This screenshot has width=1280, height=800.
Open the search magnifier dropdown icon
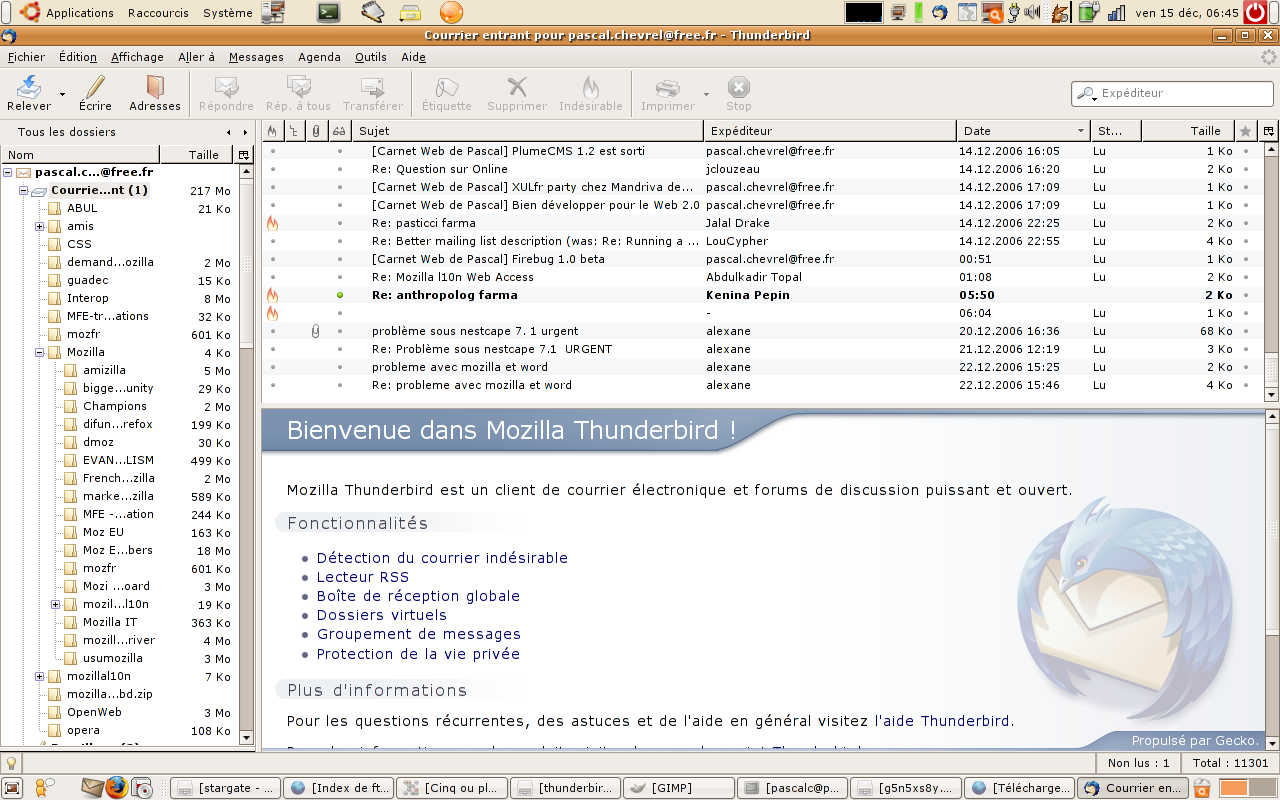coord(1086,93)
